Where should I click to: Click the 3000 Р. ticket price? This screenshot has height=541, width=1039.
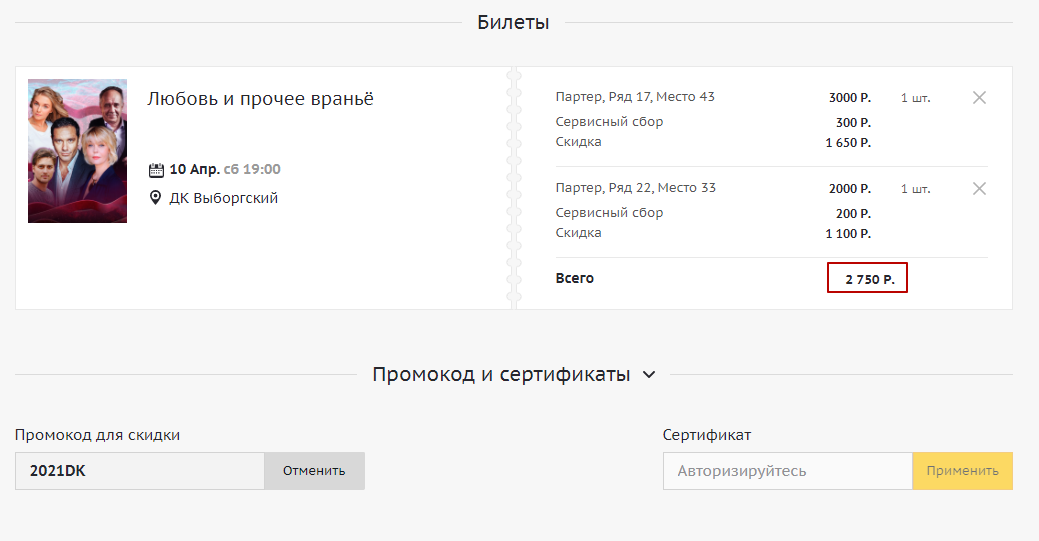click(849, 98)
